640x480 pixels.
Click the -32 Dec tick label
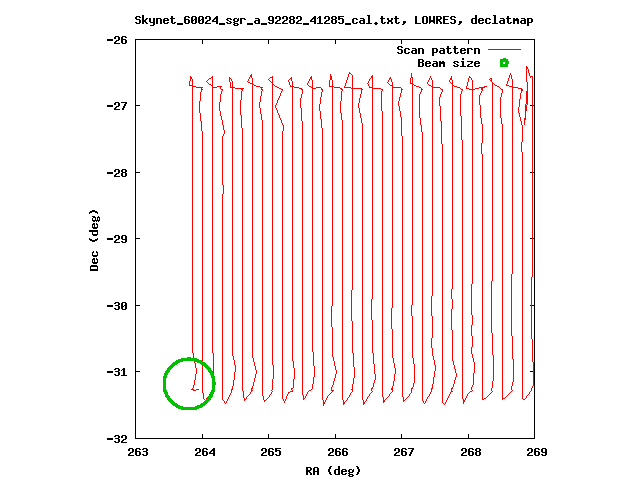117,439
